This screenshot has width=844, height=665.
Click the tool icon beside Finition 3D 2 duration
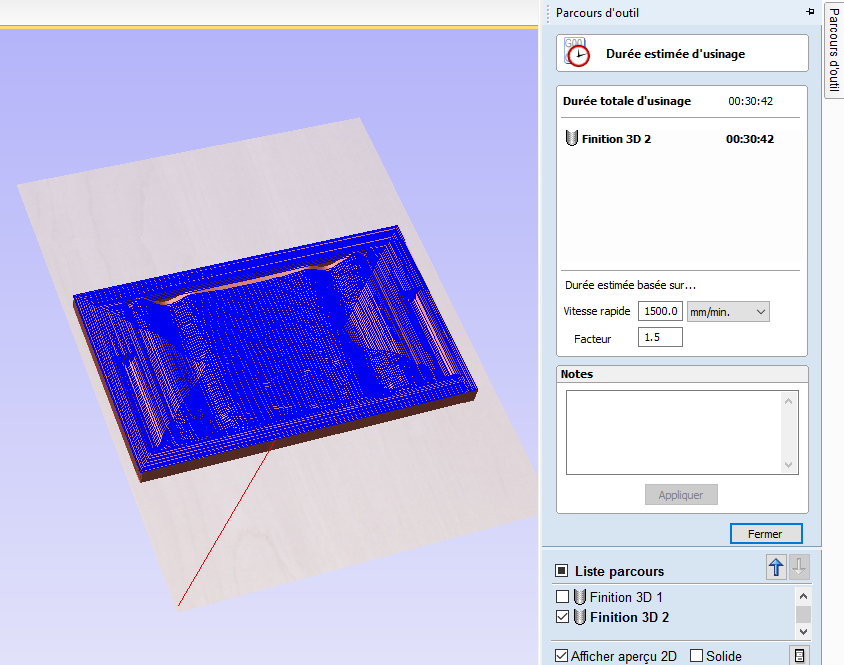[x=572, y=138]
